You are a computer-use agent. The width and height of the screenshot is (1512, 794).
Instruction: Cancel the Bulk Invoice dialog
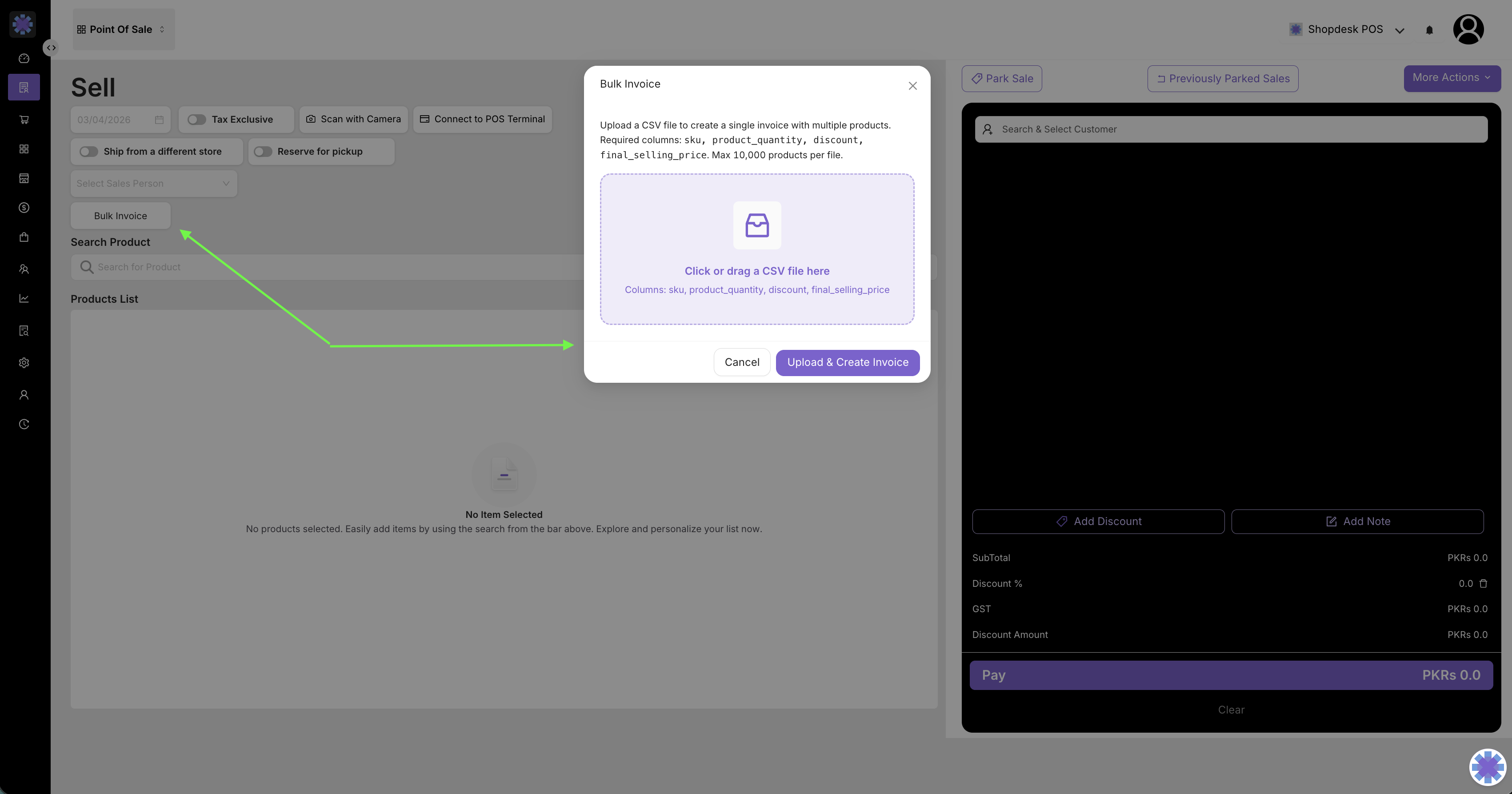click(741, 362)
